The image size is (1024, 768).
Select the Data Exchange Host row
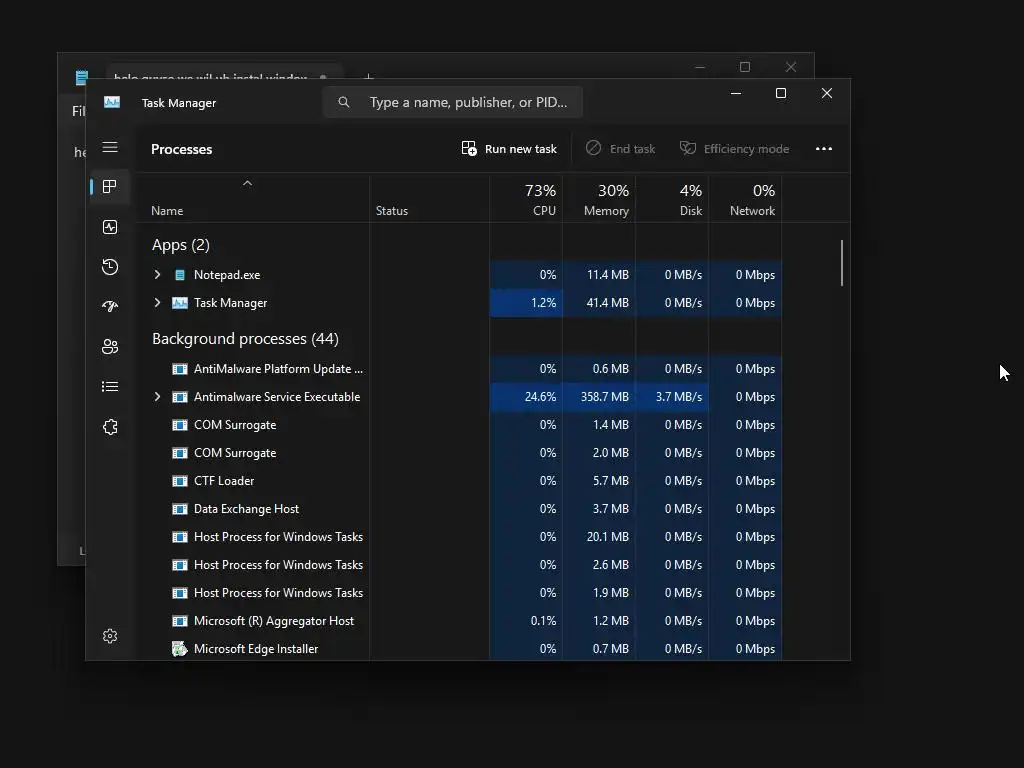458,509
